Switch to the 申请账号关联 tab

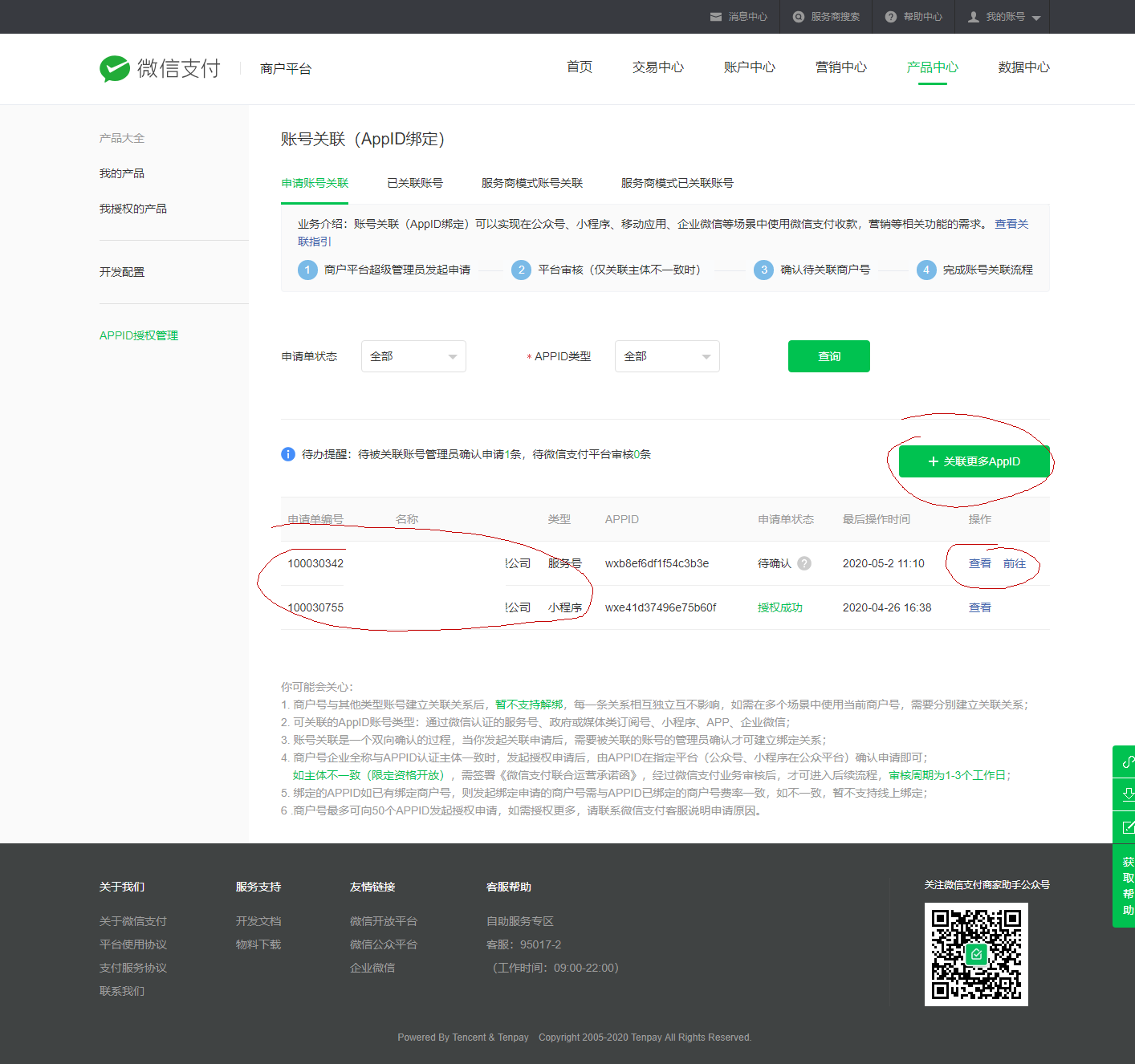315,183
